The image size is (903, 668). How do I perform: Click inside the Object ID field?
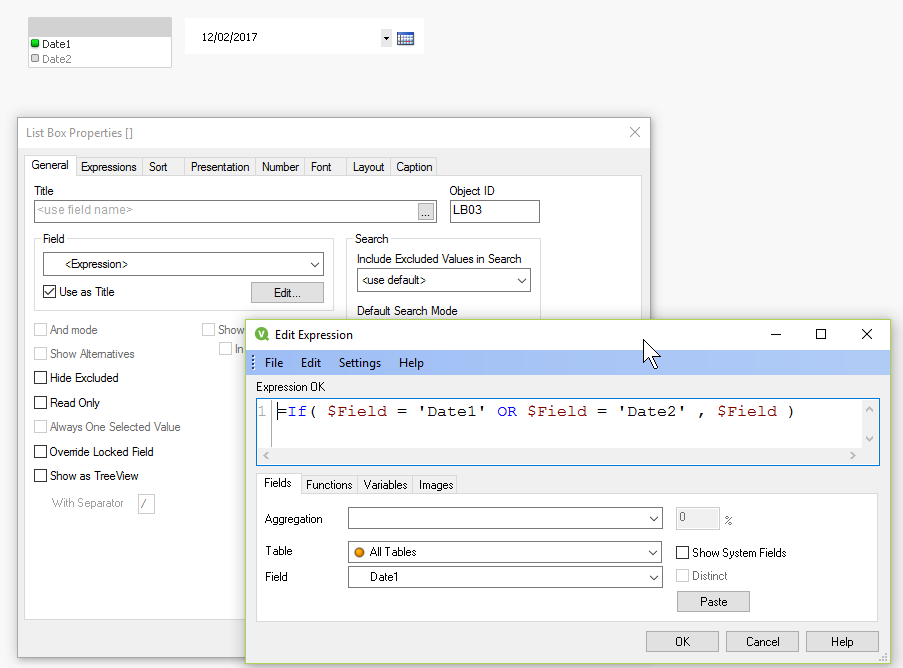(x=494, y=211)
